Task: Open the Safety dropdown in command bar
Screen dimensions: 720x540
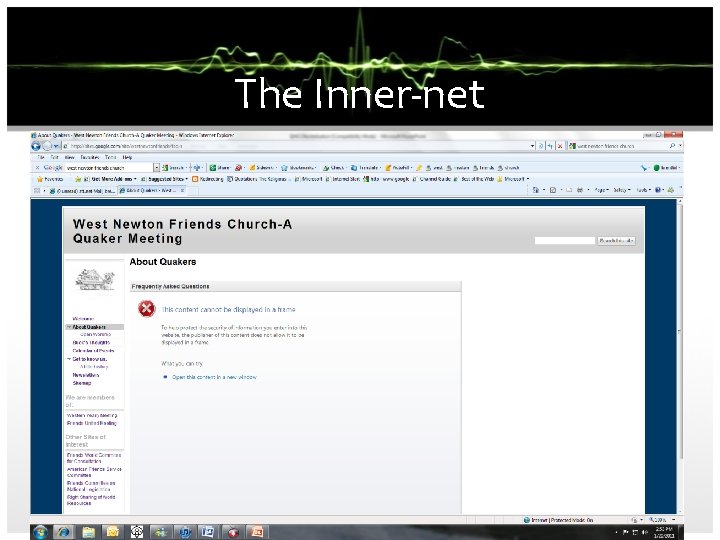Action: tap(621, 190)
